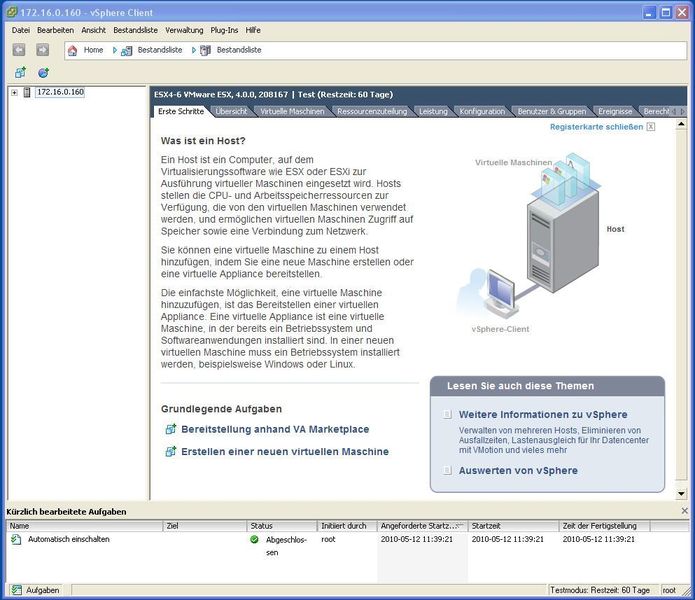Open Weitere Informationen zu vSphere link

tap(543, 414)
